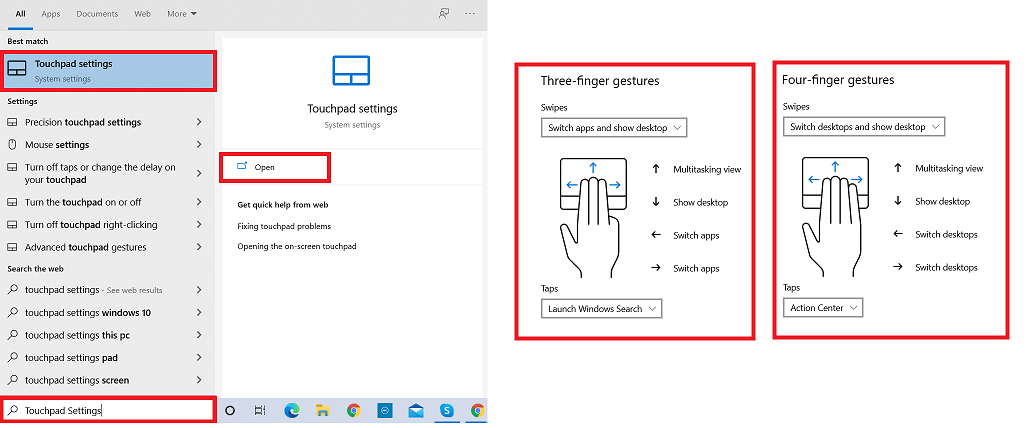Expand the More filter dropdown
The image size is (1026, 428).
(x=182, y=14)
